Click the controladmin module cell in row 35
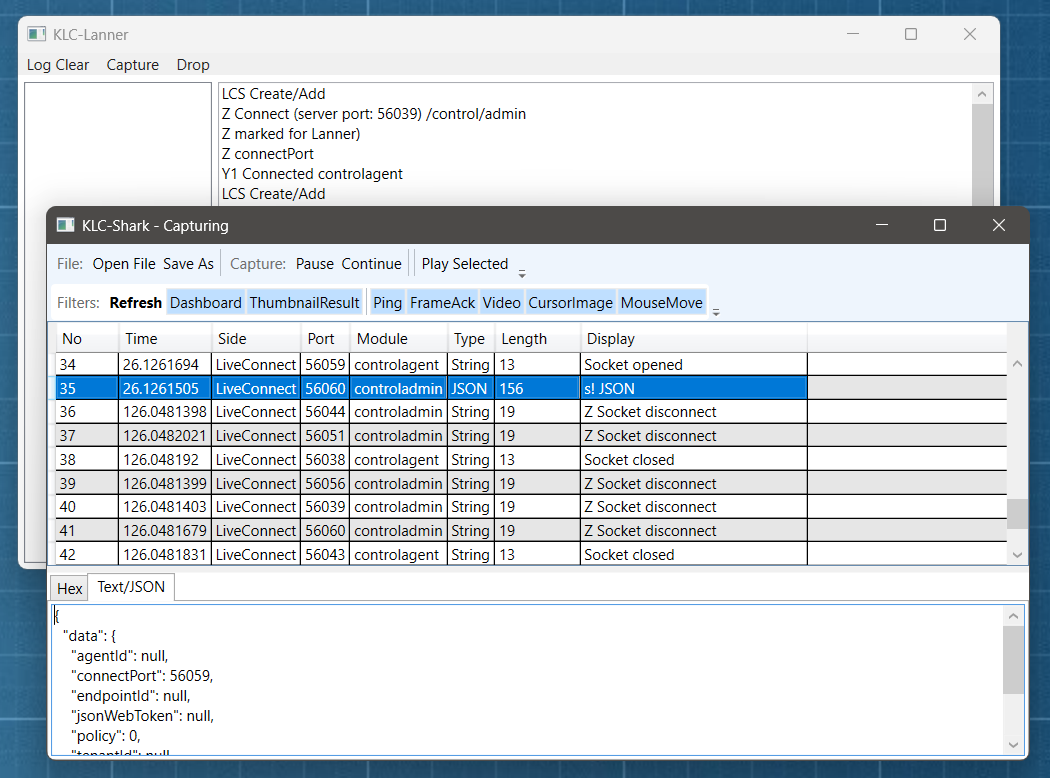This screenshot has height=778, width=1050. [x=398, y=388]
